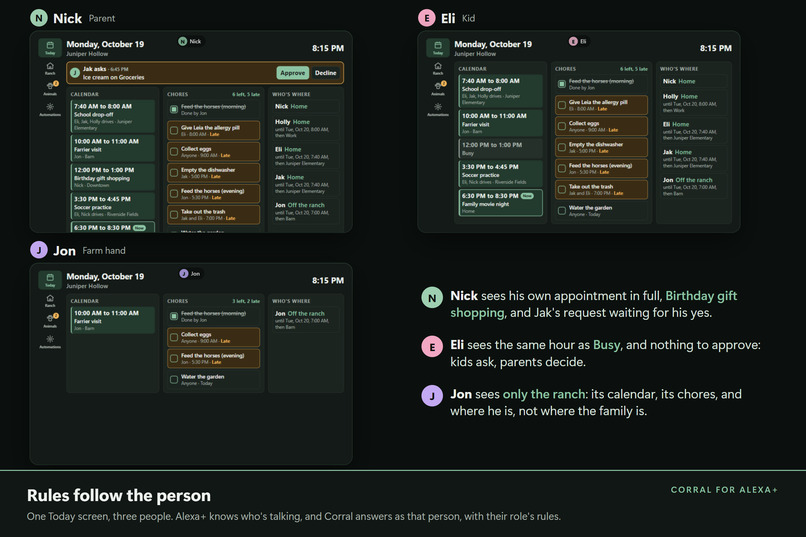Click the 8:15 PM clock in Eli's panel
The width and height of the screenshot is (806, 537).
(x=716, y=48)
